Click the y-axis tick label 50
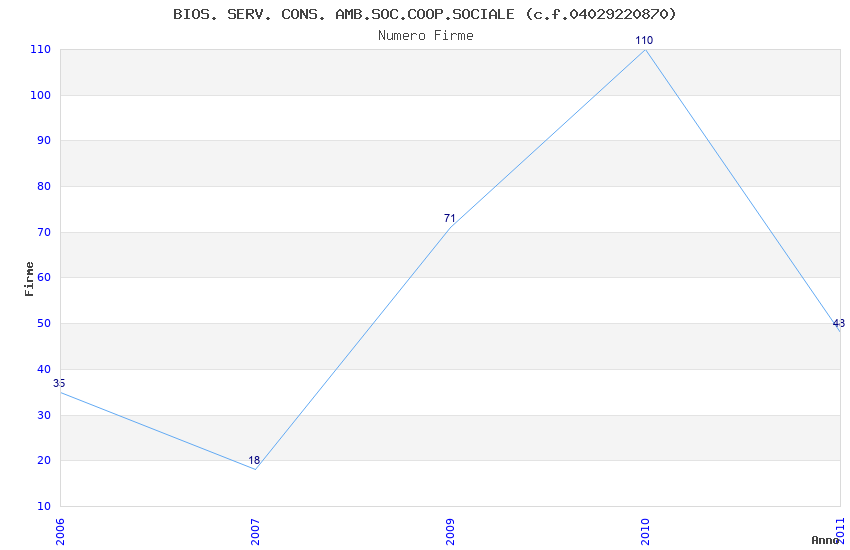Image resolution: width=850 pixels, height=550 pixels. point(44,323)
